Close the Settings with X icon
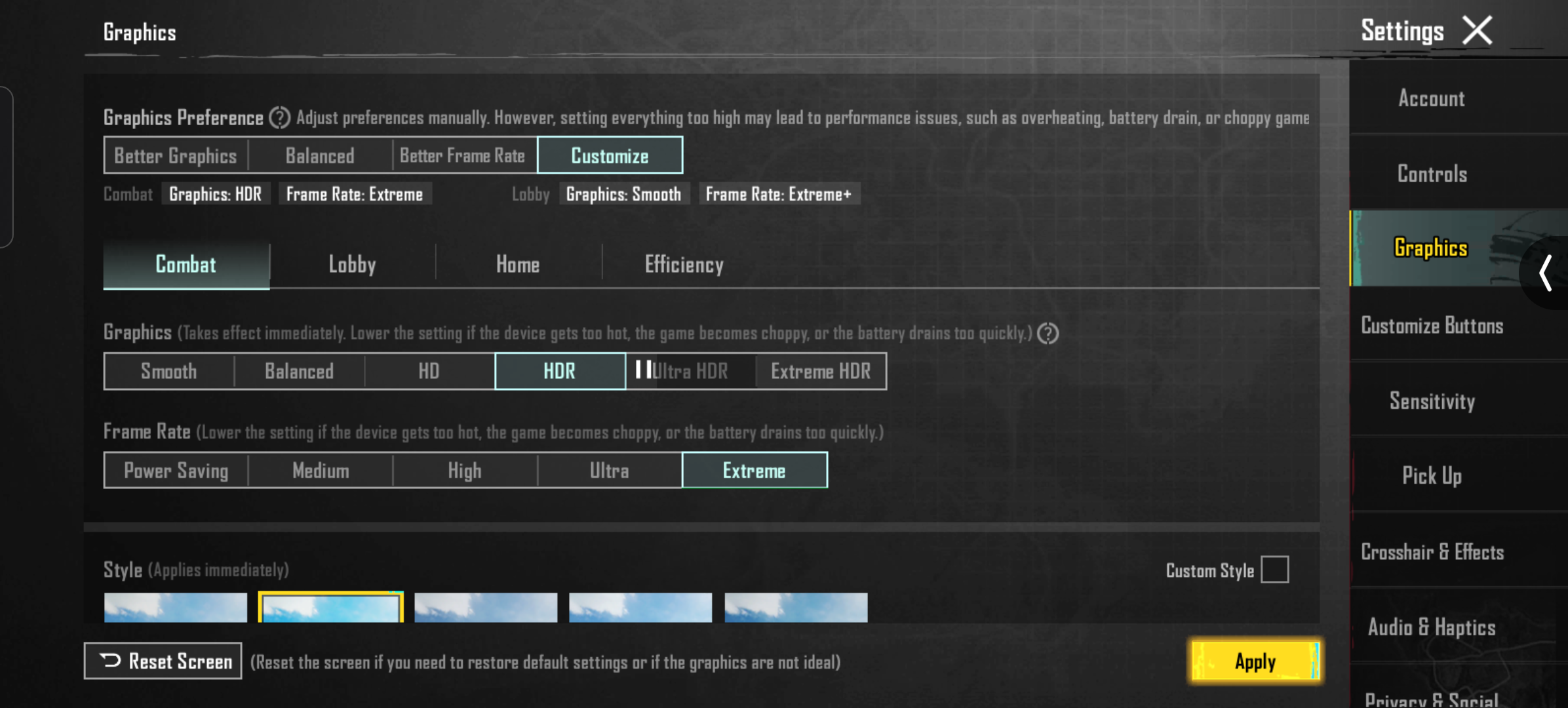Viewport: 1568px width, 708px height. (x=1477, y=31)
